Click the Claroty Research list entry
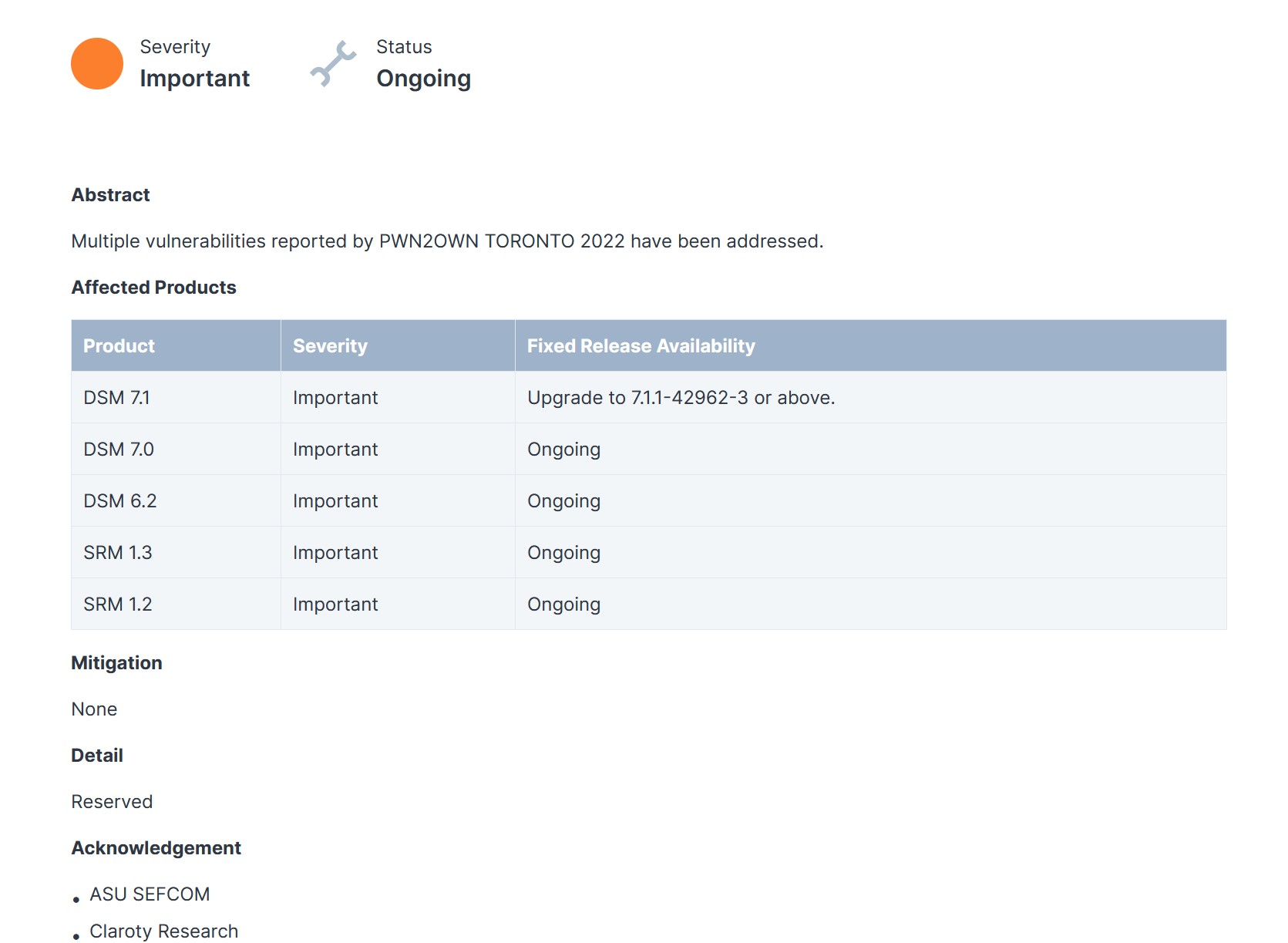 point(163,931)
